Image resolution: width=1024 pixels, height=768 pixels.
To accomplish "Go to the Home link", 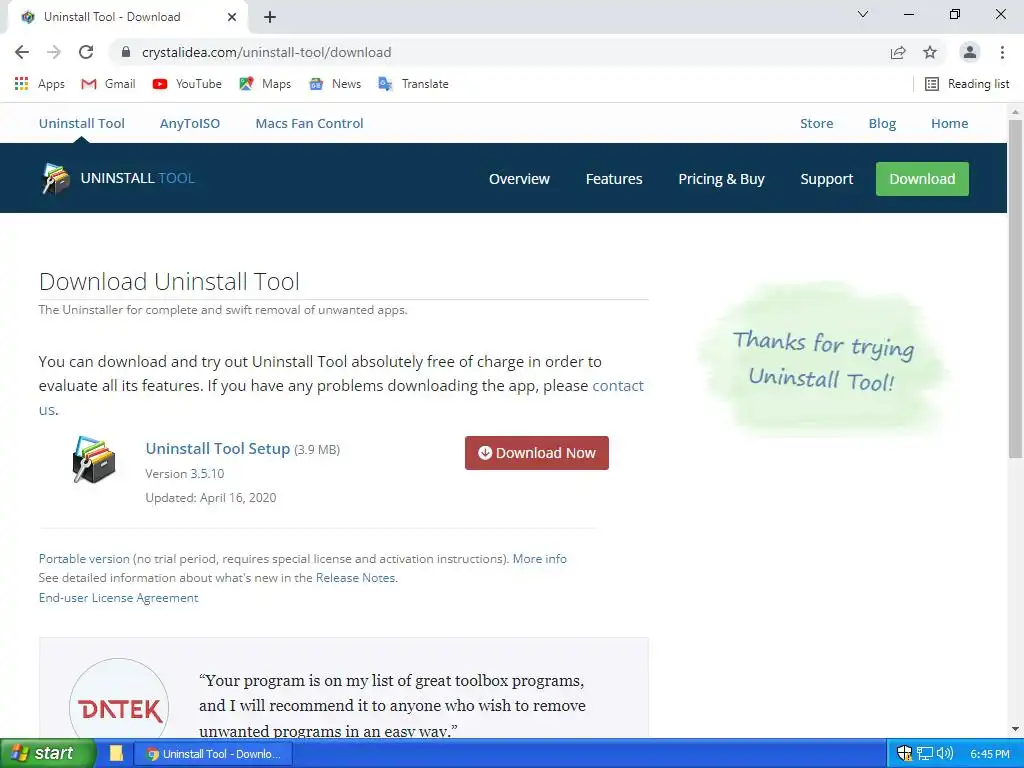I will coord(950,123).
